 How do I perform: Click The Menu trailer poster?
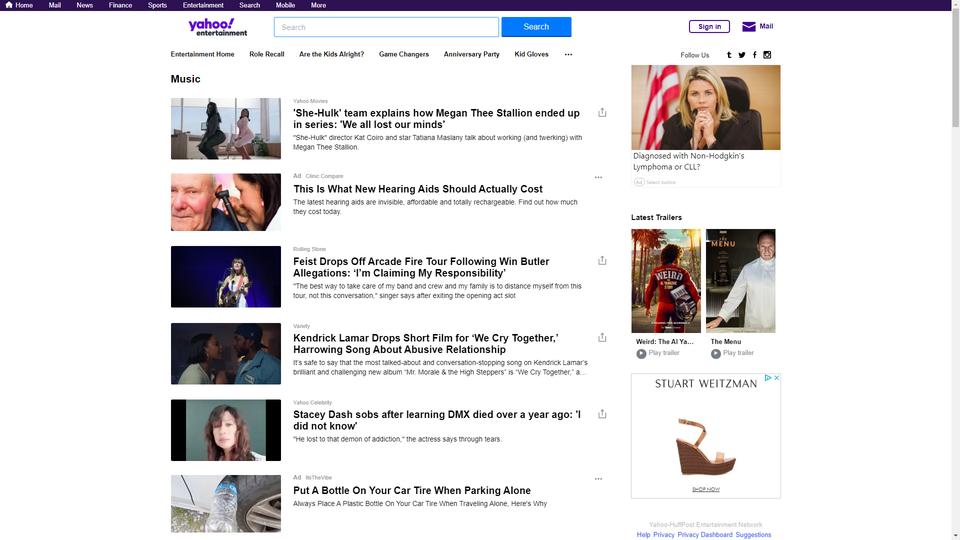pos(741,281)
